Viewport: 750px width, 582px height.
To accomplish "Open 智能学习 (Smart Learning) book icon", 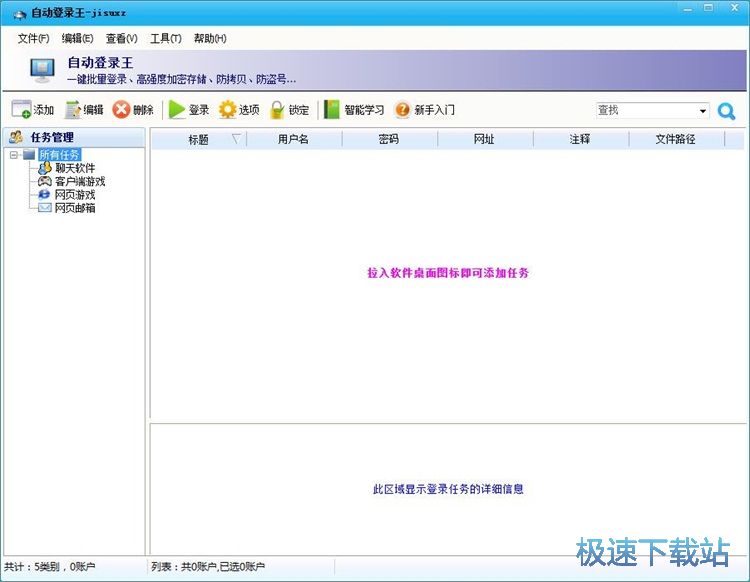I will pos(331,110).
